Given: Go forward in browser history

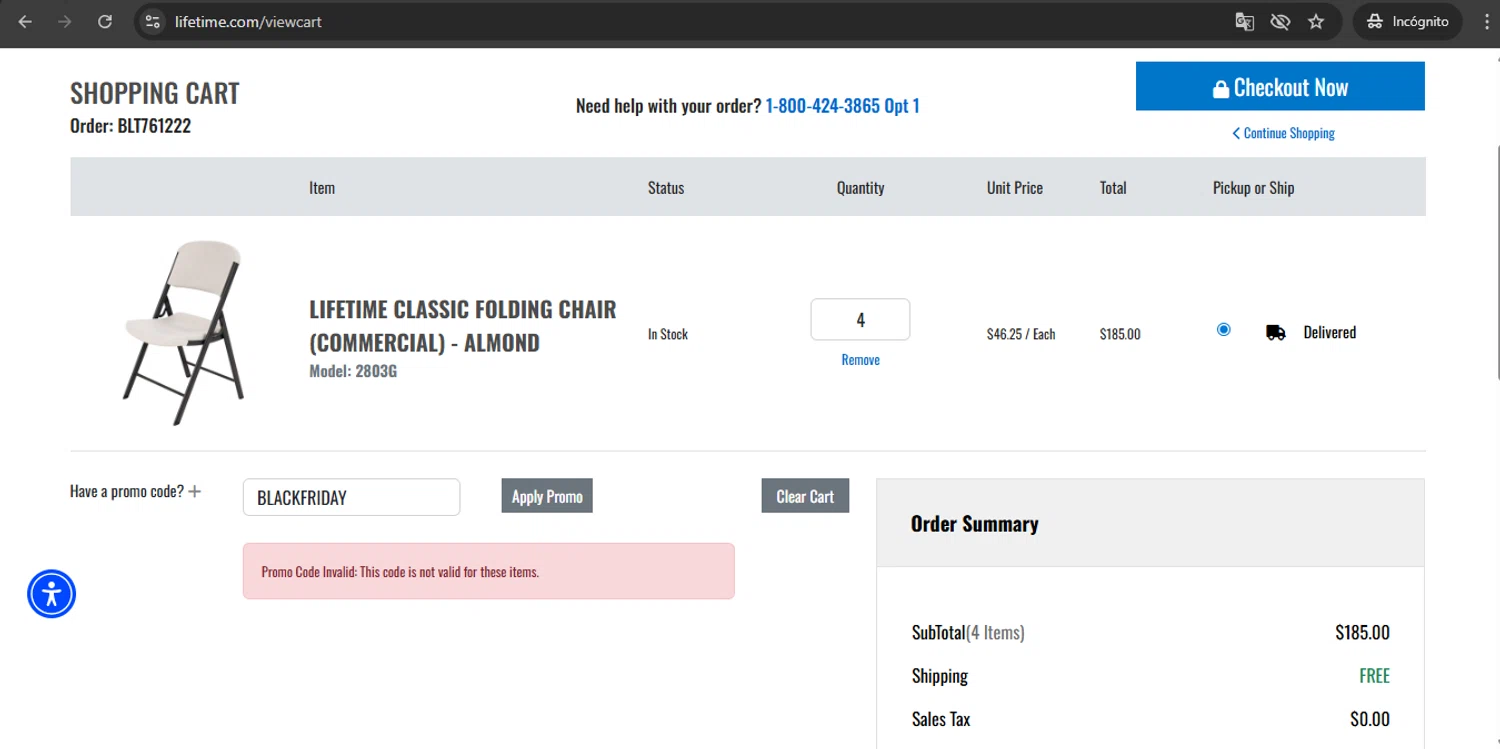Looking at the screenshot, I should pos(65,21).
